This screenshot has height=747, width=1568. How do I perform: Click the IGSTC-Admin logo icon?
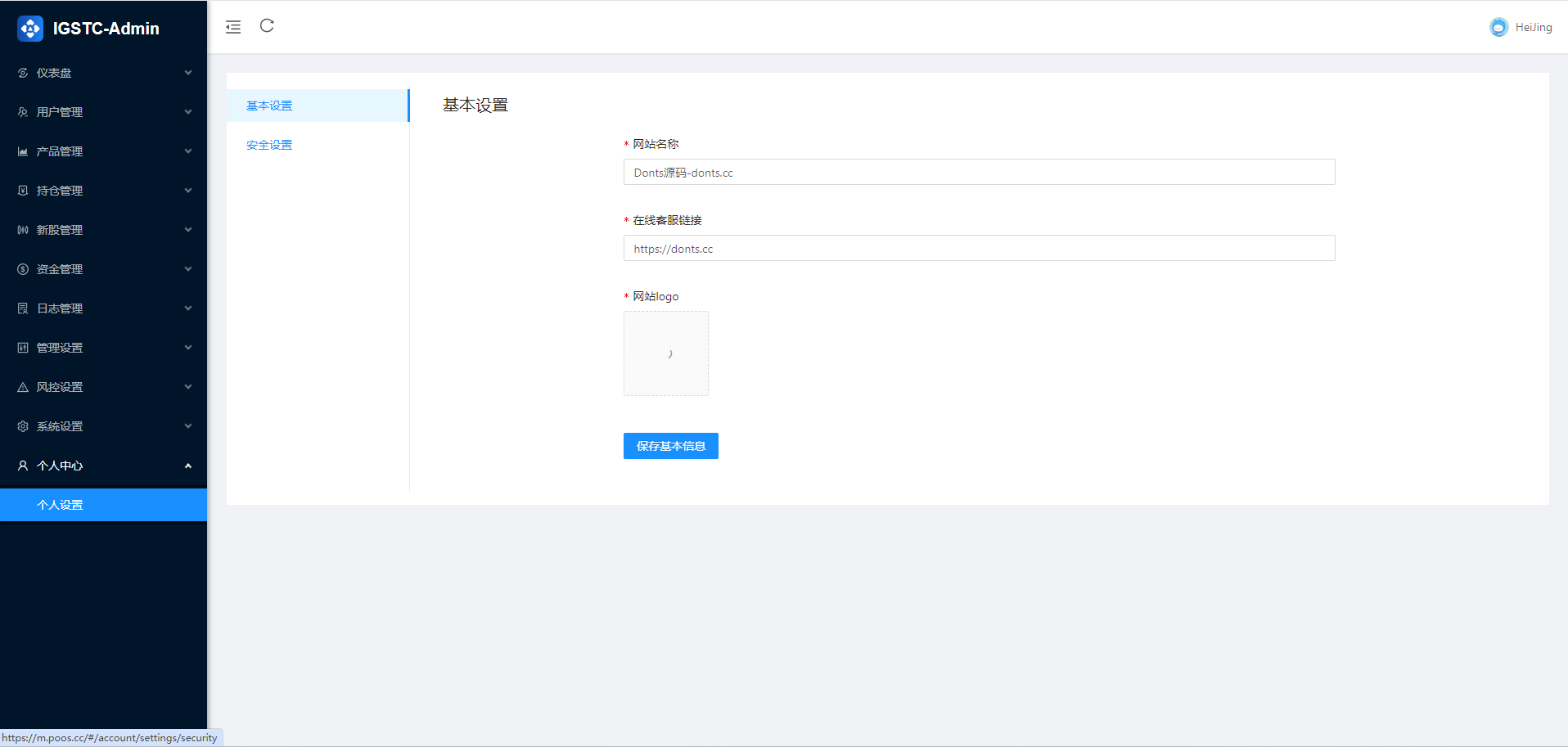[x=30, y=29]
